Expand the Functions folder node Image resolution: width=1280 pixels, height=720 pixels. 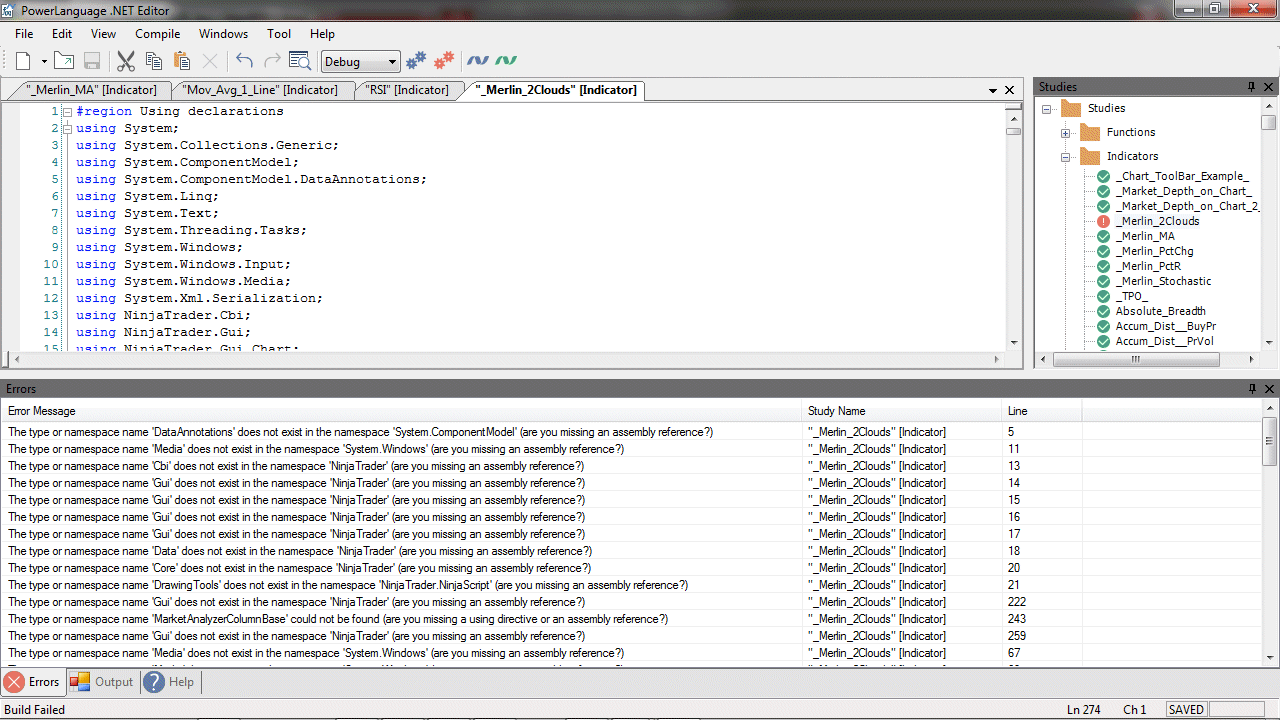pyautogui.click(x=1066, y=133)
